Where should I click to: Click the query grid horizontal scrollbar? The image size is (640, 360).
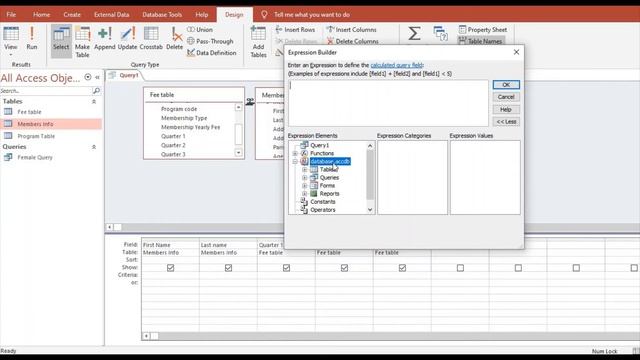click(x=392, y=336)
